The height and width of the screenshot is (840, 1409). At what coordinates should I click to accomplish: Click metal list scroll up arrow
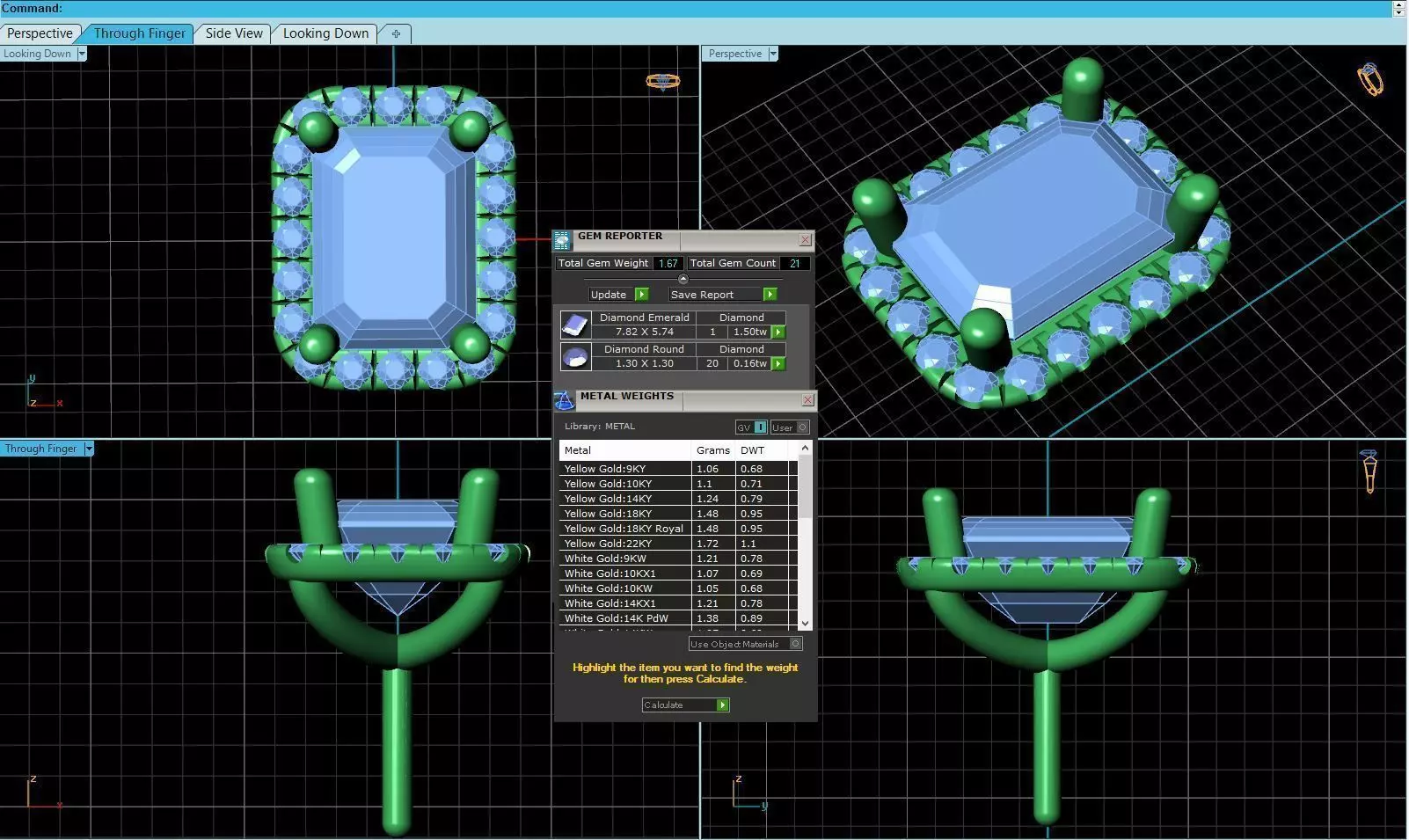805,449
